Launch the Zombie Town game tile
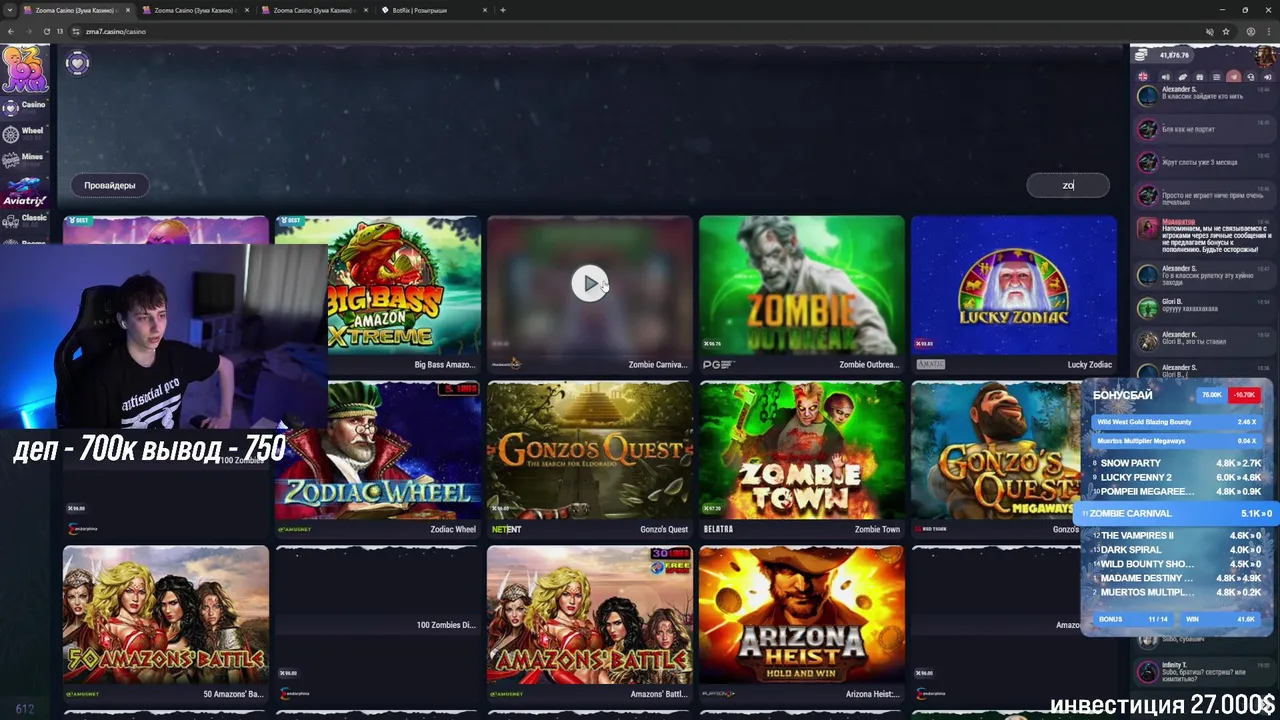 802,458
